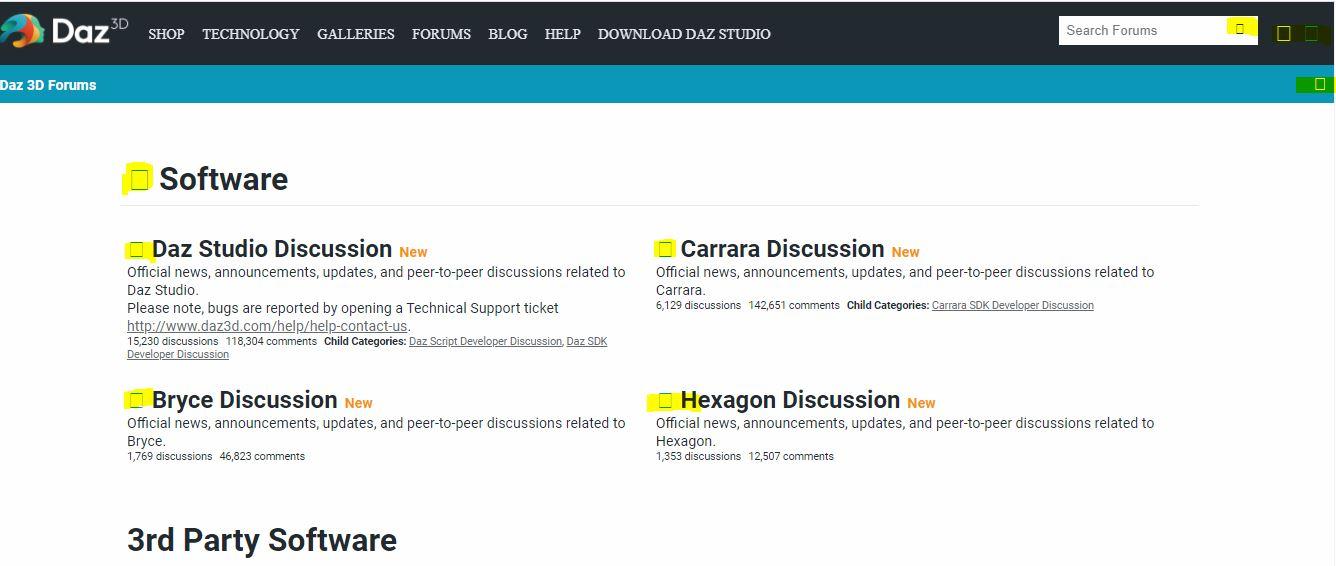Click the '46,823 comments' count
Viewport: 1336px width, 566px height.
tap(262, 457)
